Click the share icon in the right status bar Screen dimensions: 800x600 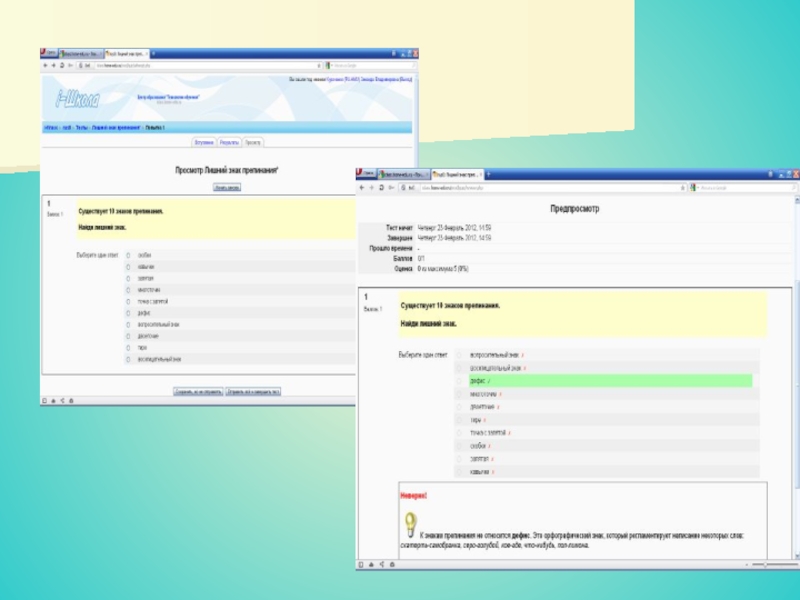click(x=382, y=564)
